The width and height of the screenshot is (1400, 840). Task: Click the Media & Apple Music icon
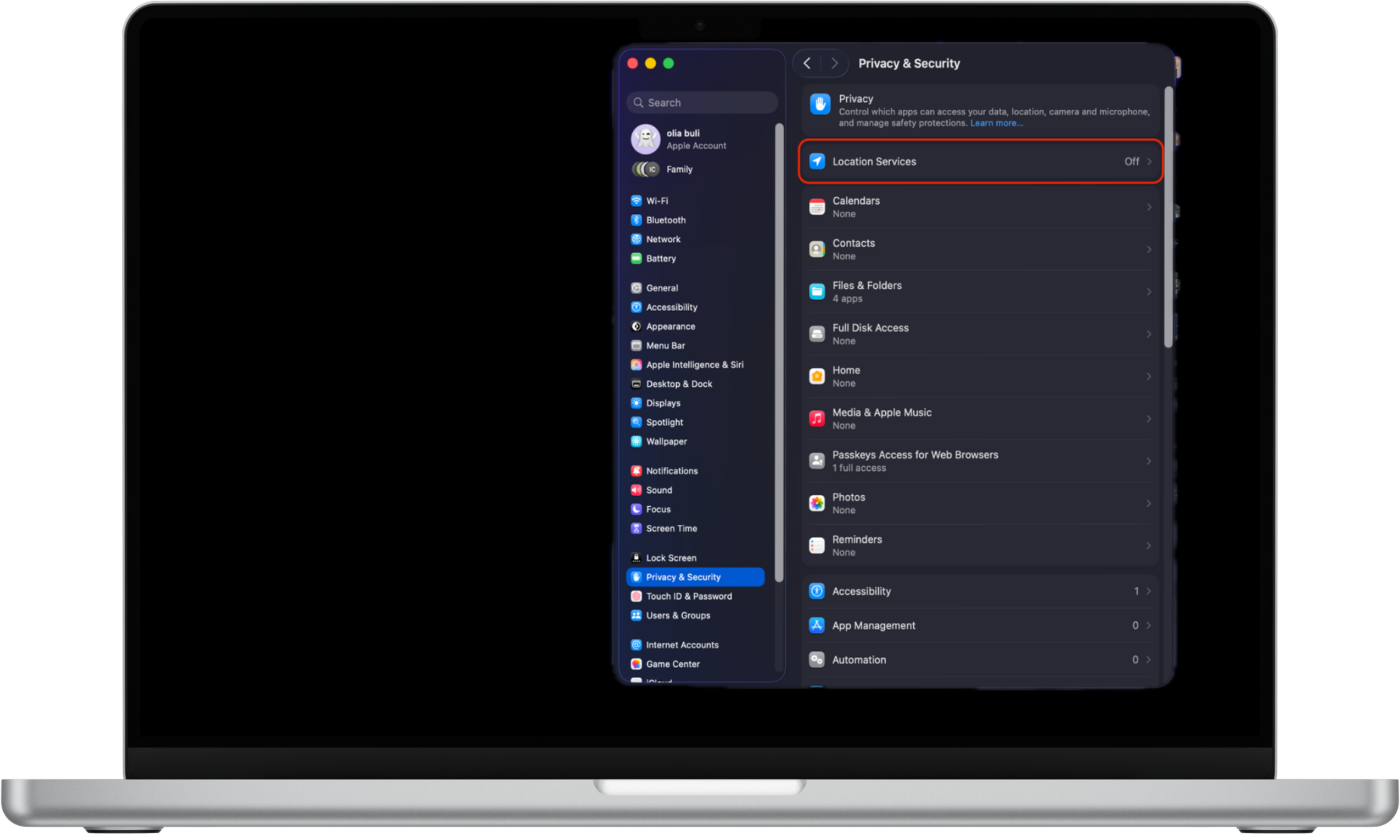coord(816,418)
